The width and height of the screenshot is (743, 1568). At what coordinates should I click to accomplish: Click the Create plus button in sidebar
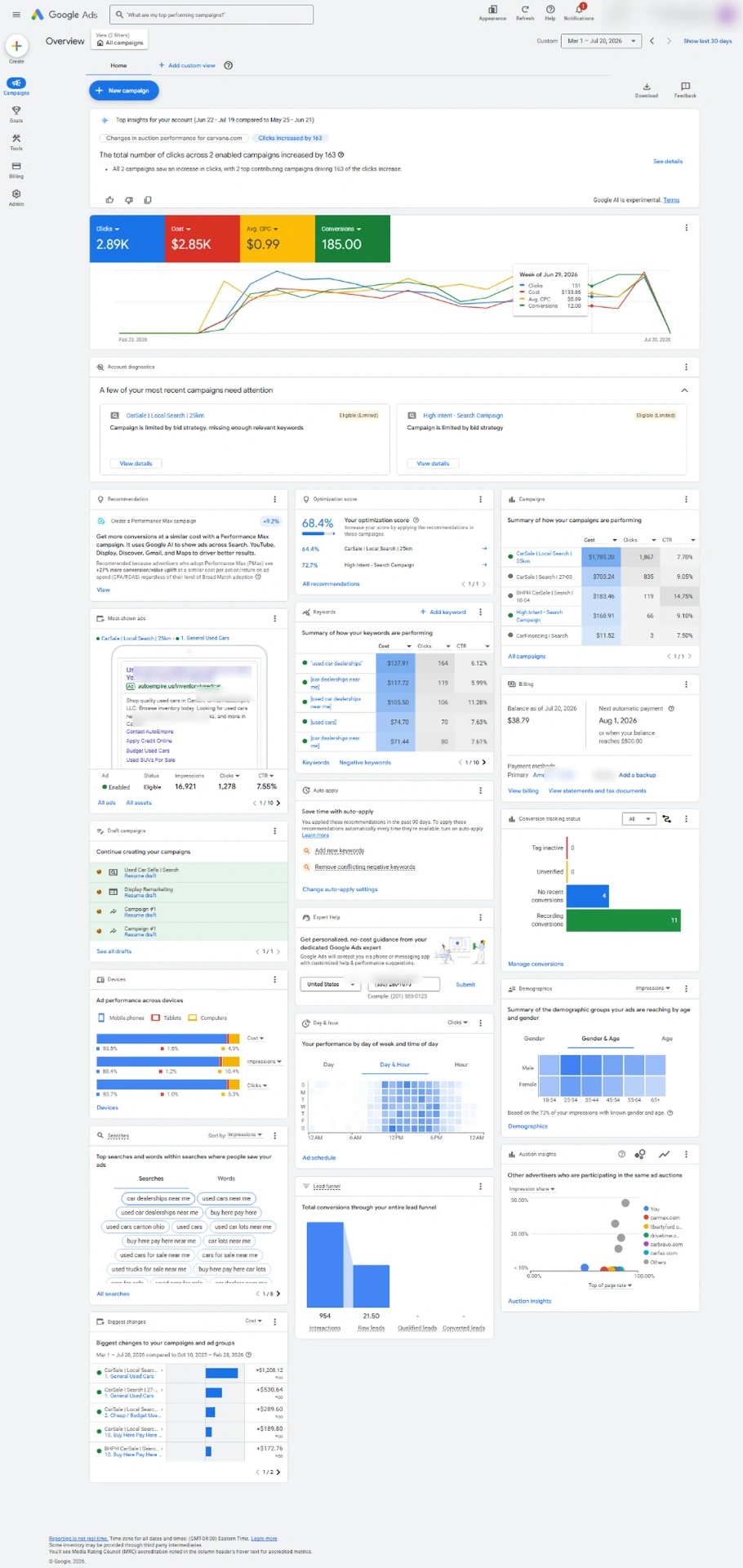pos(16,46)
